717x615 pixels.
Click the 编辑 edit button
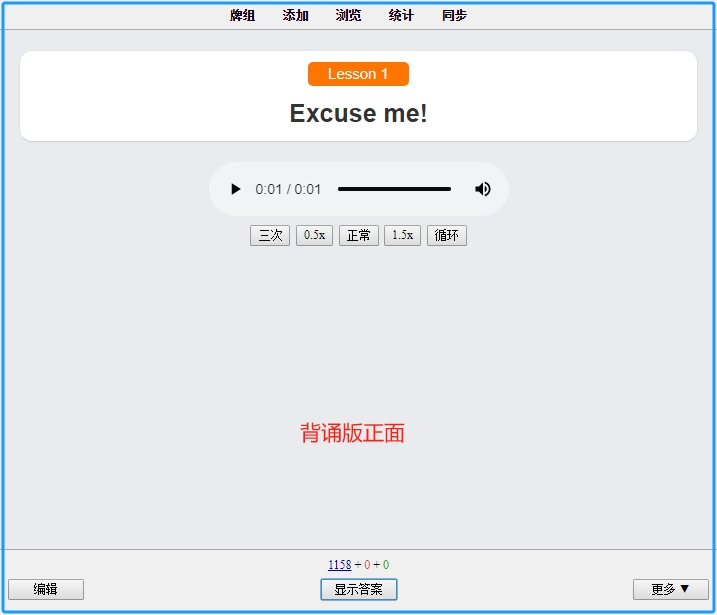click(x=46, y=589)
